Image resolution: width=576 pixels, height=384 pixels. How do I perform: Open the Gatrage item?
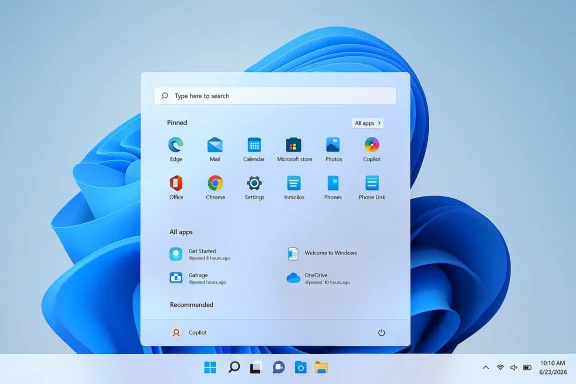[x=198, y=278]
